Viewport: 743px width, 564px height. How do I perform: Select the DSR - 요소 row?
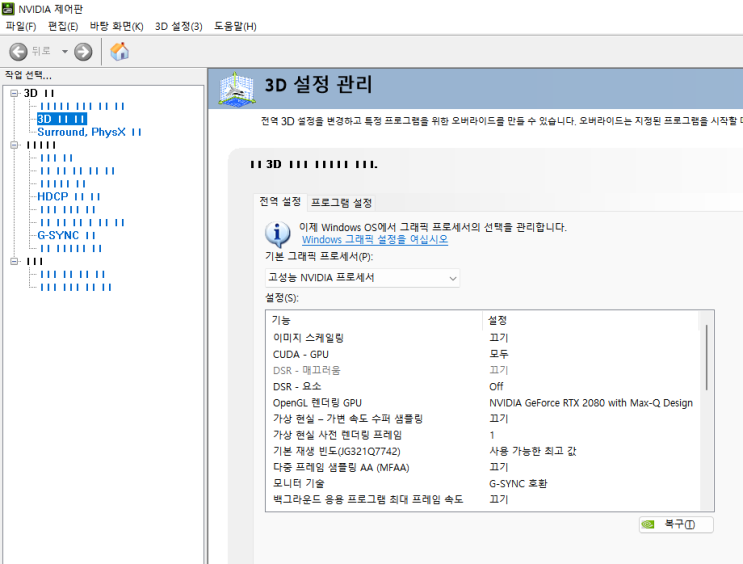pyautogui.click(x=482, y=386)
